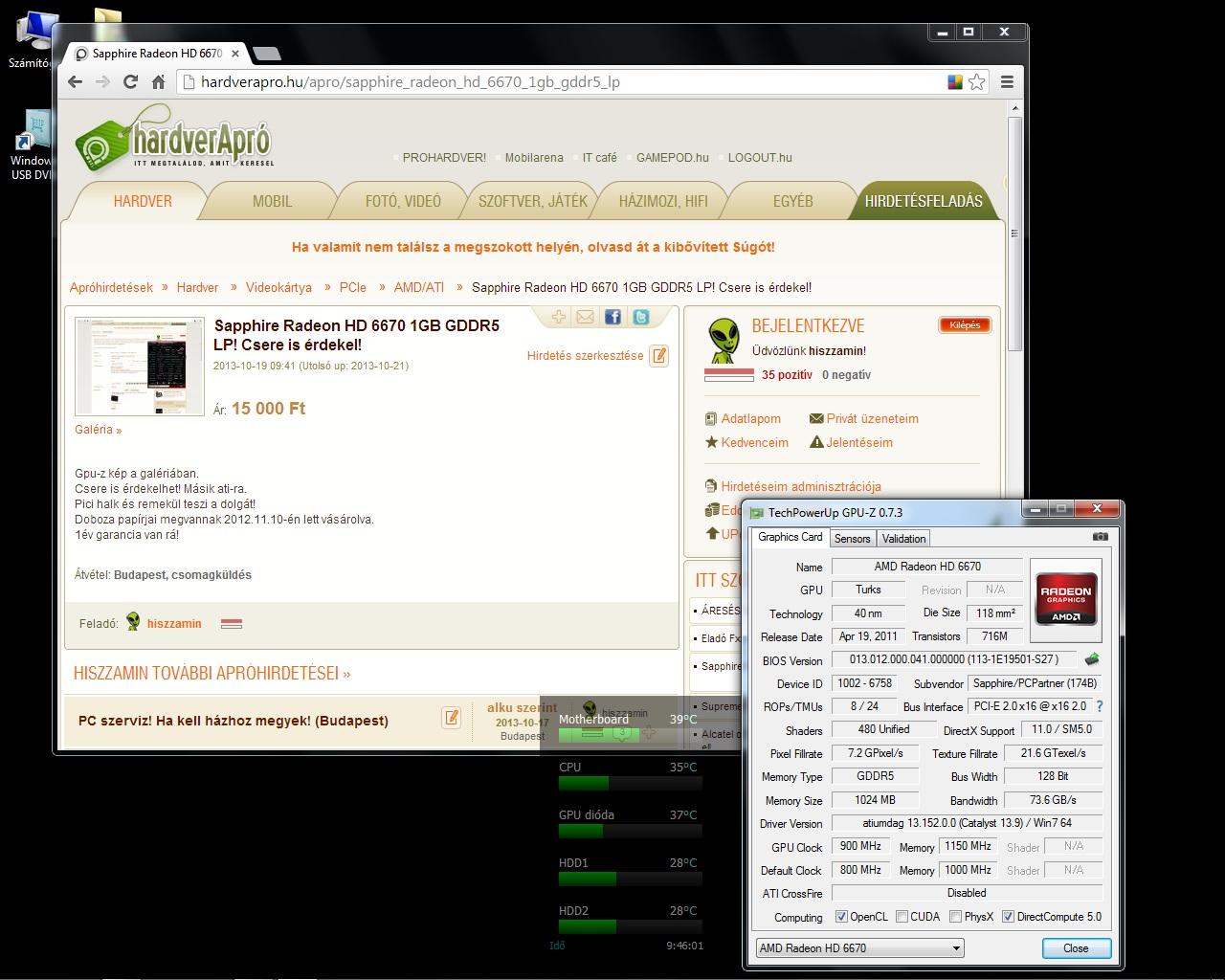Save BIOS using the chip icon in GPU-Z
The width and height of the screenshot is (1225, 980).
coord(1091,659)
